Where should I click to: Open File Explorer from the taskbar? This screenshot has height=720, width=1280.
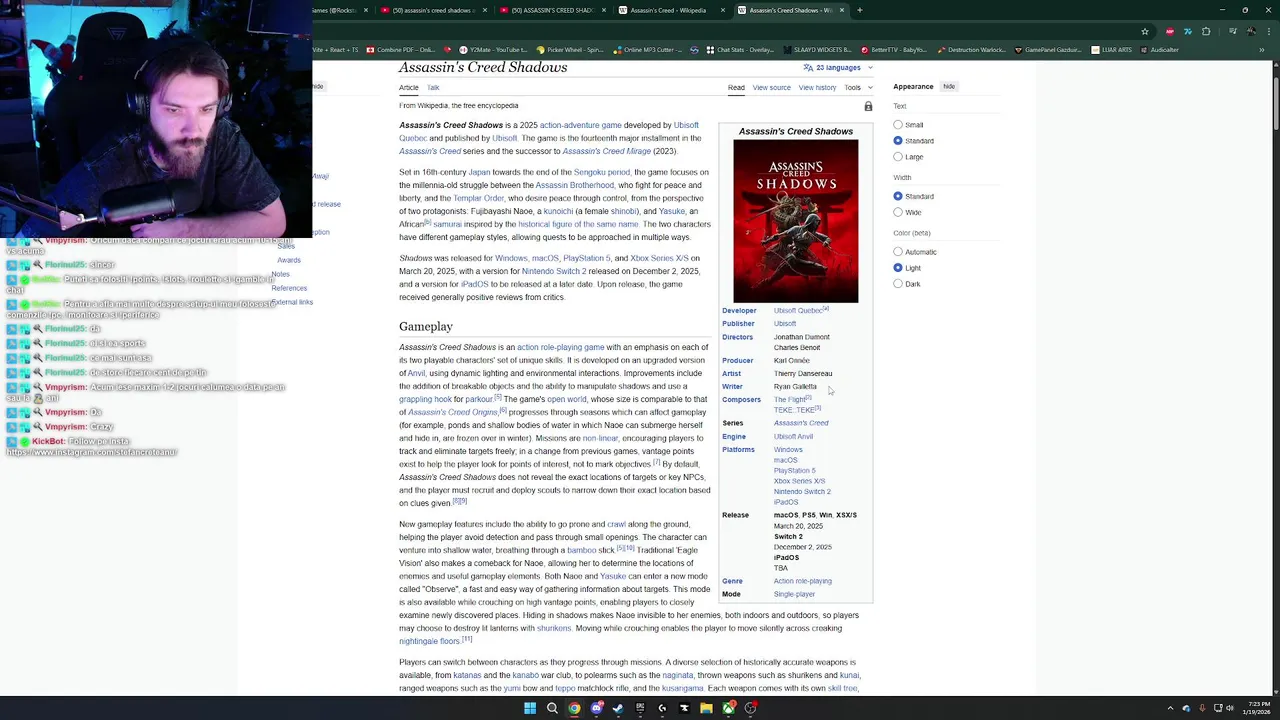click(x=706, y=708)
